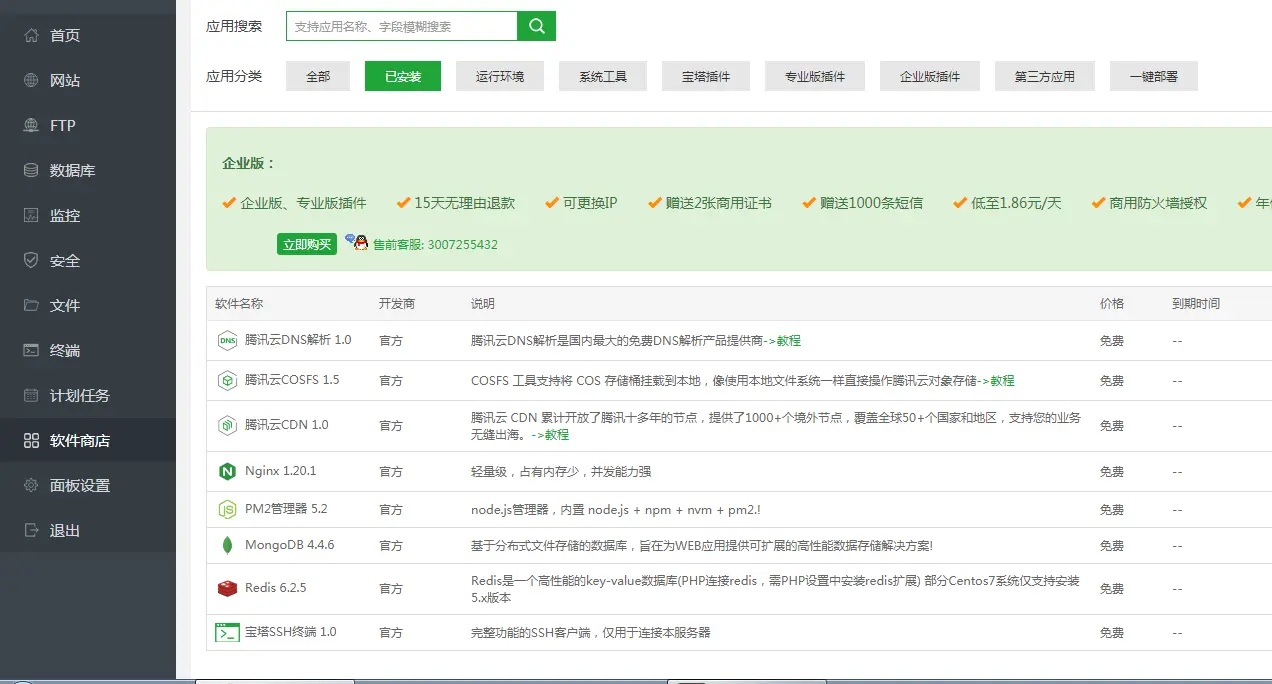Click the 应用搜索 input field
This screenshot has height=684, width=1272.
tap(402, 26)
